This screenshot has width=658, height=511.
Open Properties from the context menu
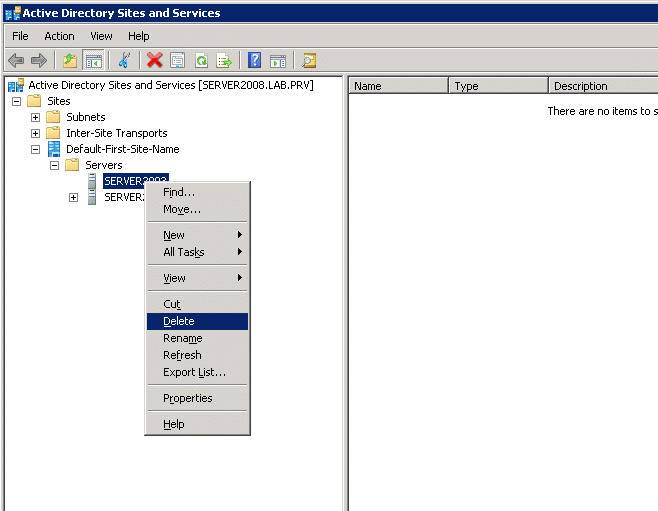click(197, 398)
